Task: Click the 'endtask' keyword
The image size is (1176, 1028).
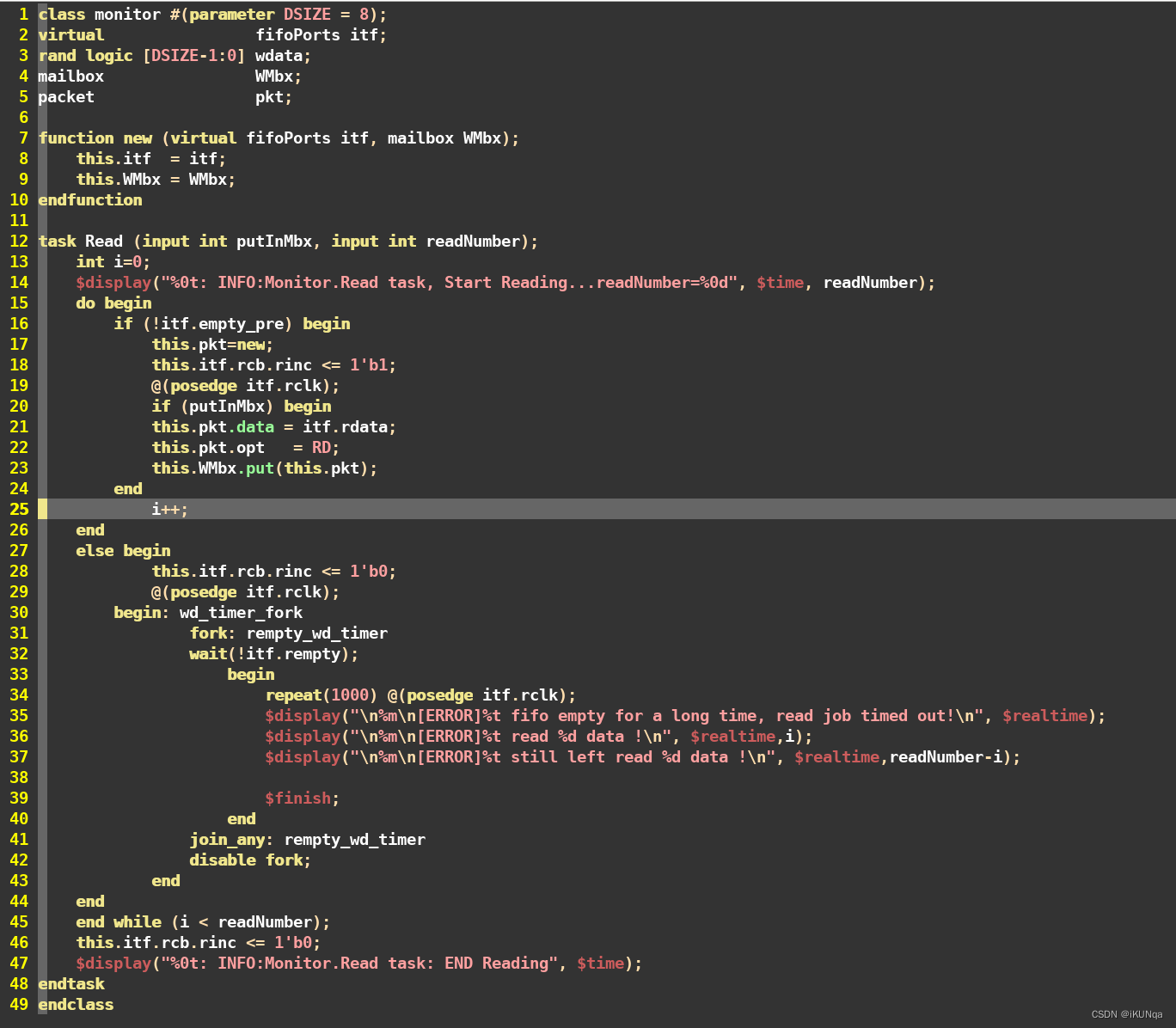Action: tap(71, 984)
